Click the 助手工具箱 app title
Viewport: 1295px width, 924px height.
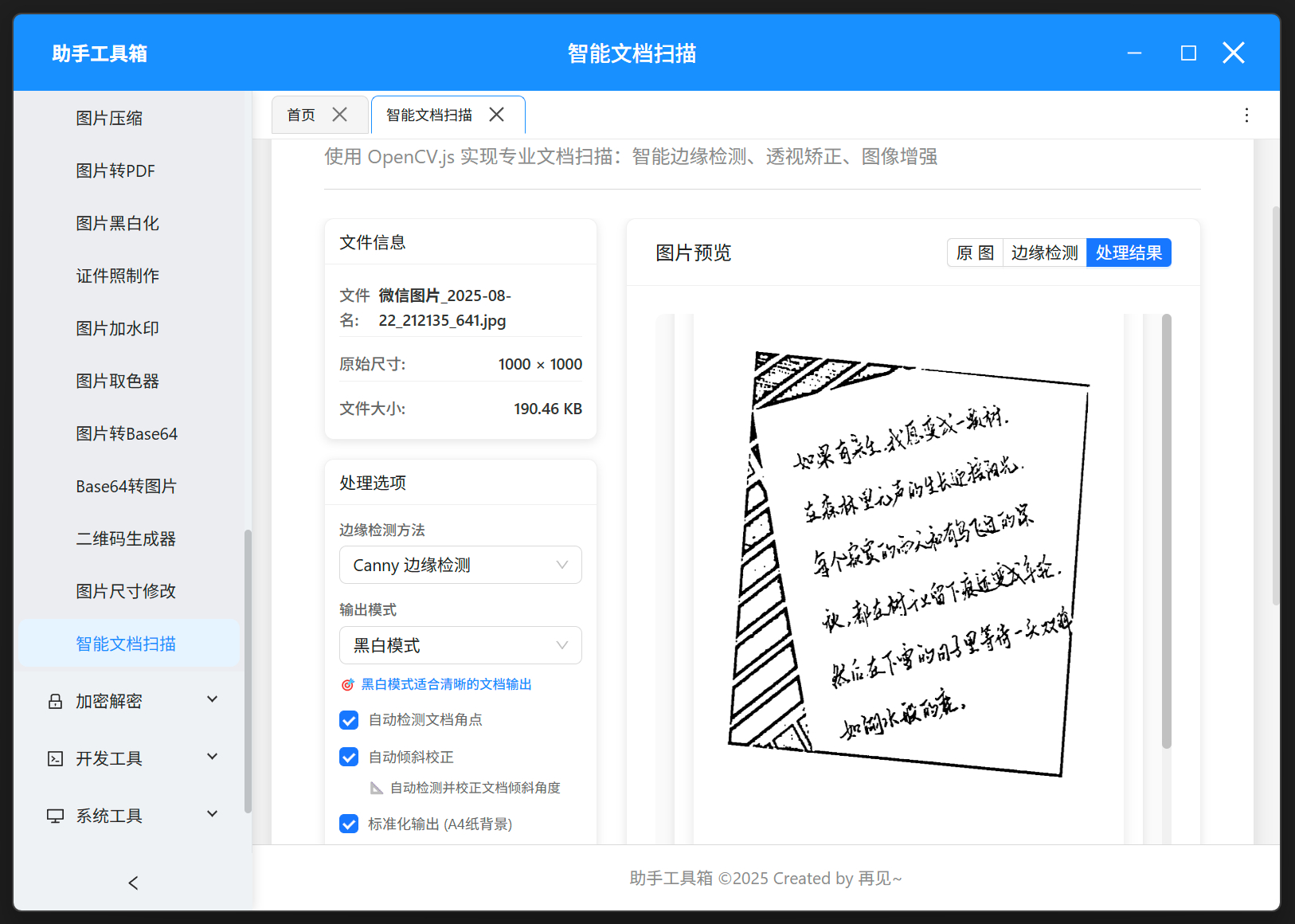pyautogui.click(x=100, y=53)
